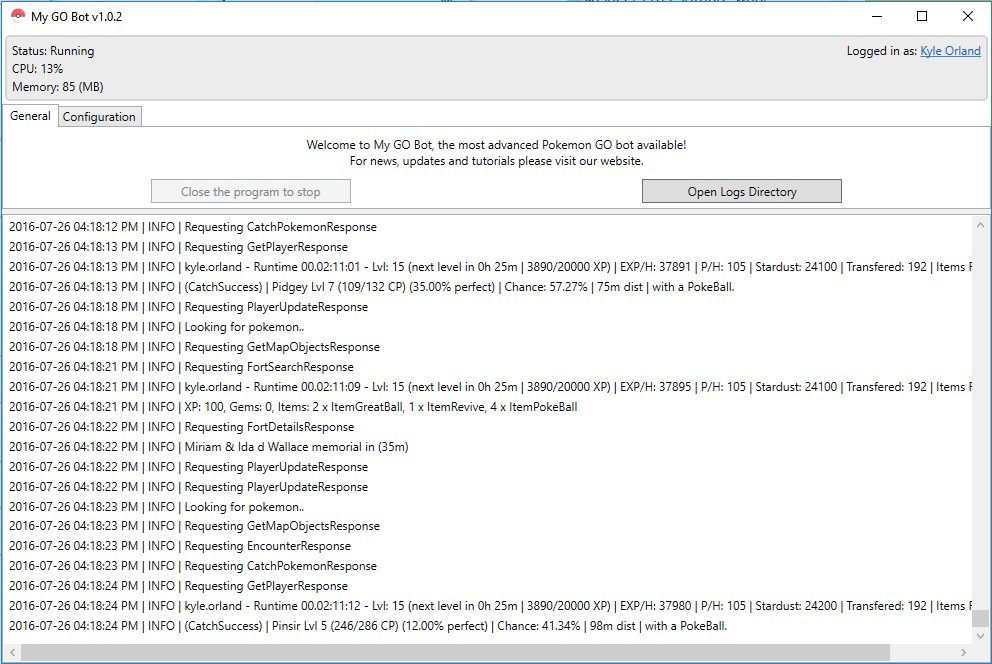Maximize the My GO Bot window
Screen dimensions: 992x664
point(922,16)
